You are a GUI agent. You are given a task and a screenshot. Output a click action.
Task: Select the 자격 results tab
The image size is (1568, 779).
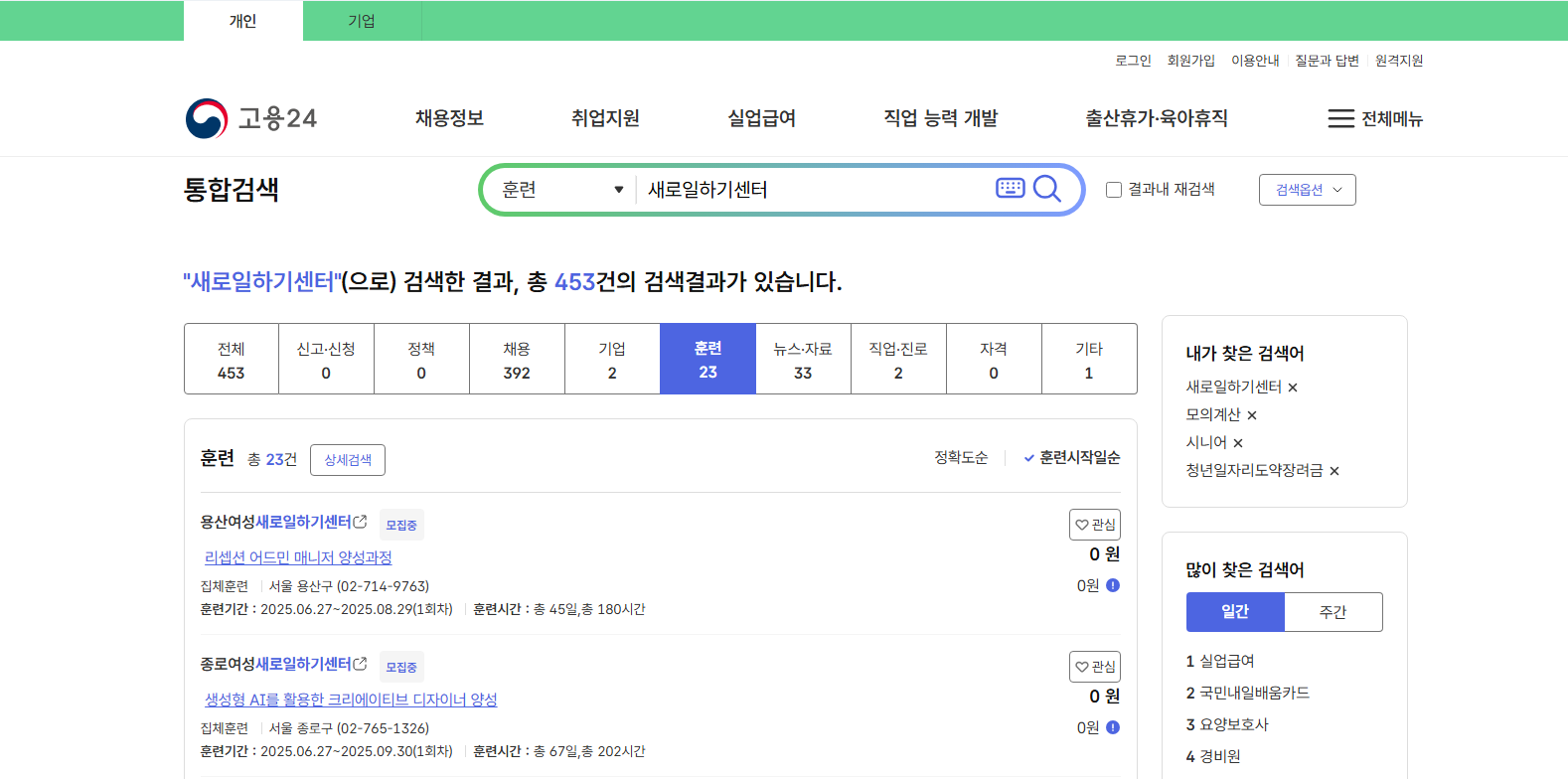(994, 360)
